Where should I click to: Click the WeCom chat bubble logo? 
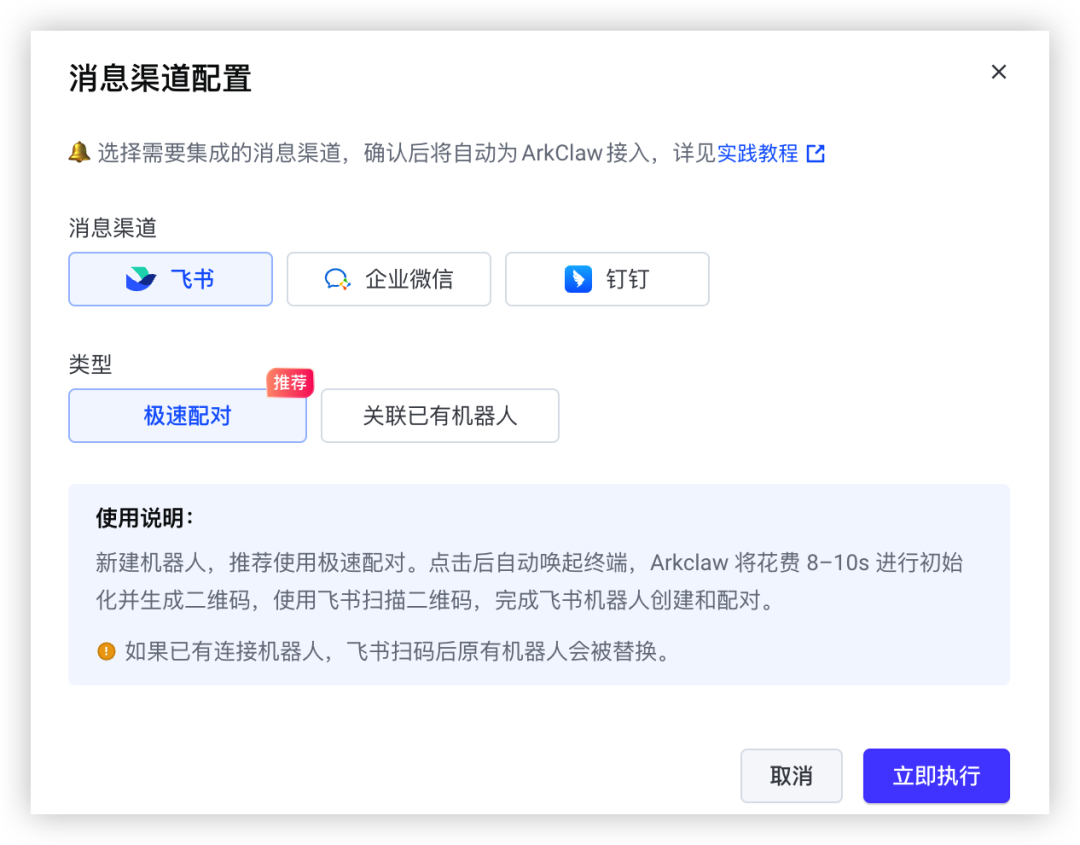click(338, 279)
